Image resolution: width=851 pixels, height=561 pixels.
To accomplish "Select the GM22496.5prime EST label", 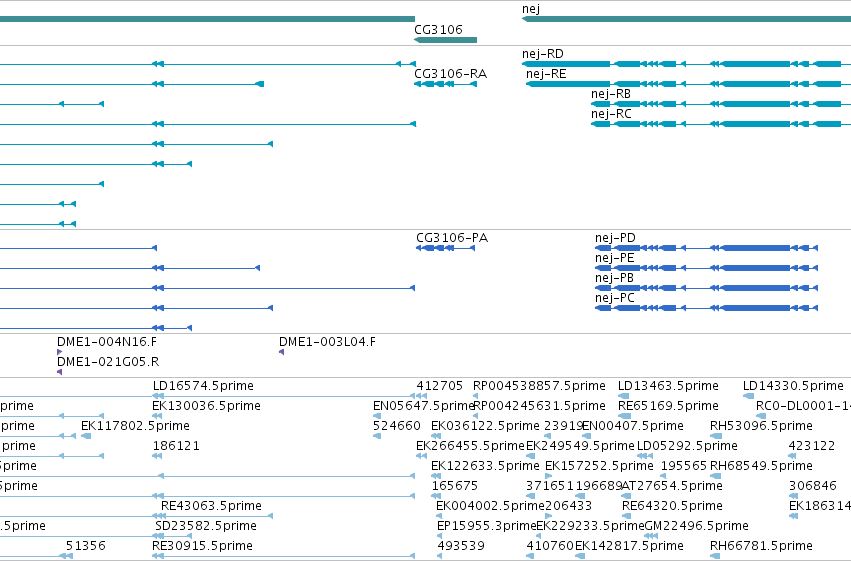I will [x=696, y=526].
